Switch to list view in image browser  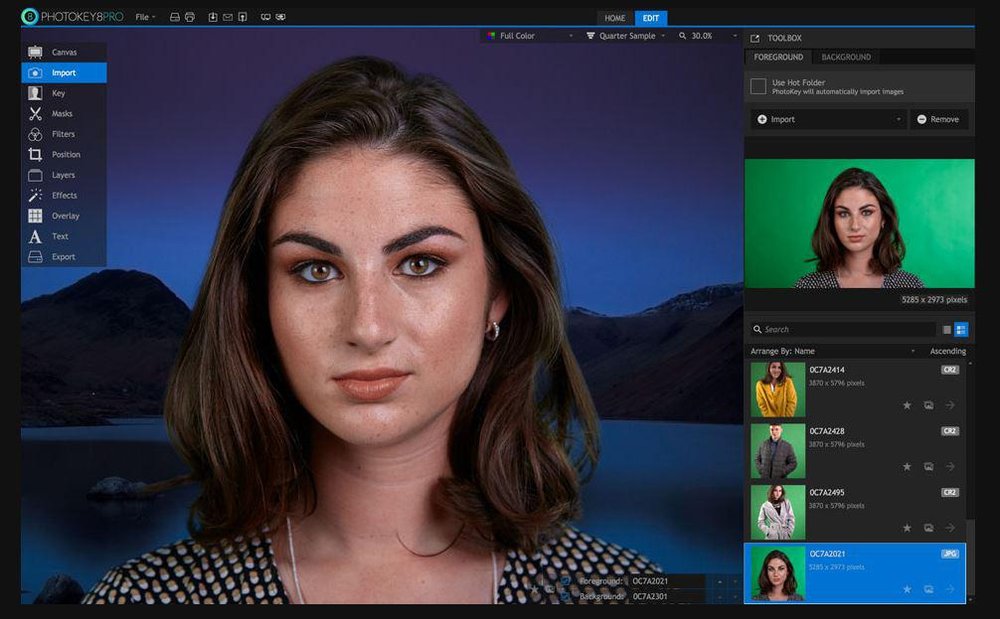[x=947, y=330]
